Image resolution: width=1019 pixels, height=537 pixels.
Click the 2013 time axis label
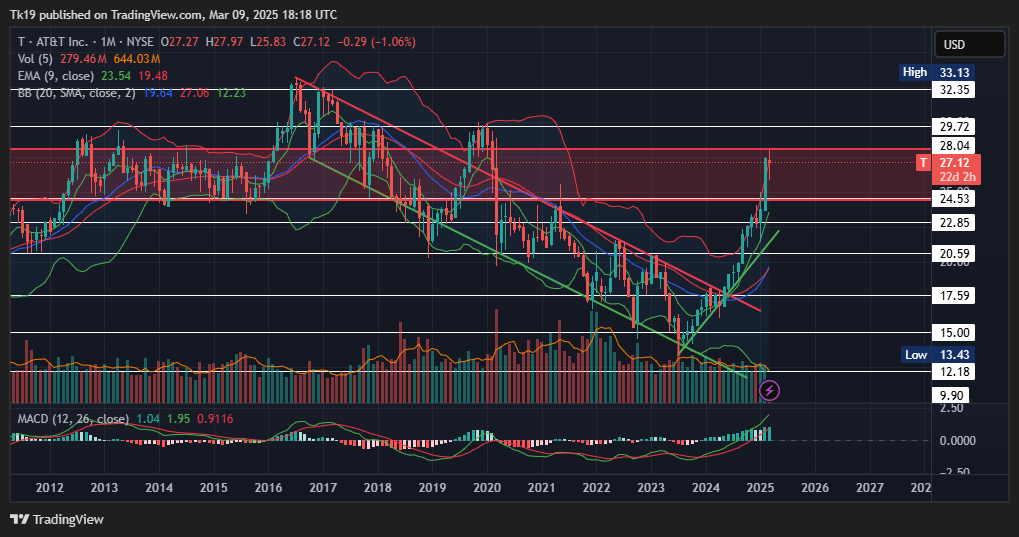104,488
